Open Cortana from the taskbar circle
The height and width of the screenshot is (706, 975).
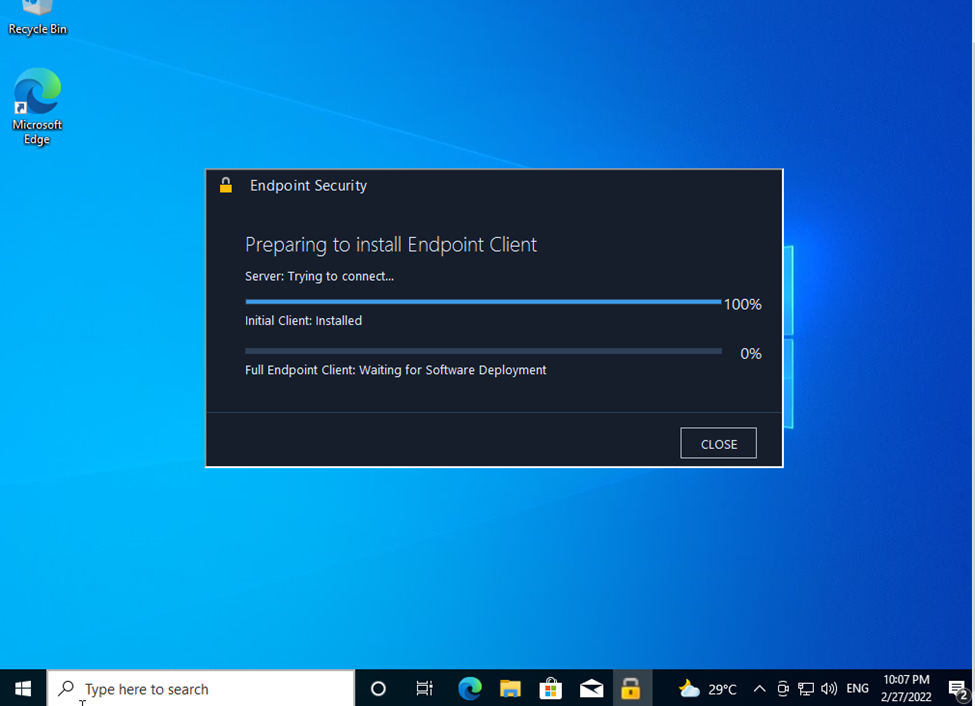[x=378, y=689]
